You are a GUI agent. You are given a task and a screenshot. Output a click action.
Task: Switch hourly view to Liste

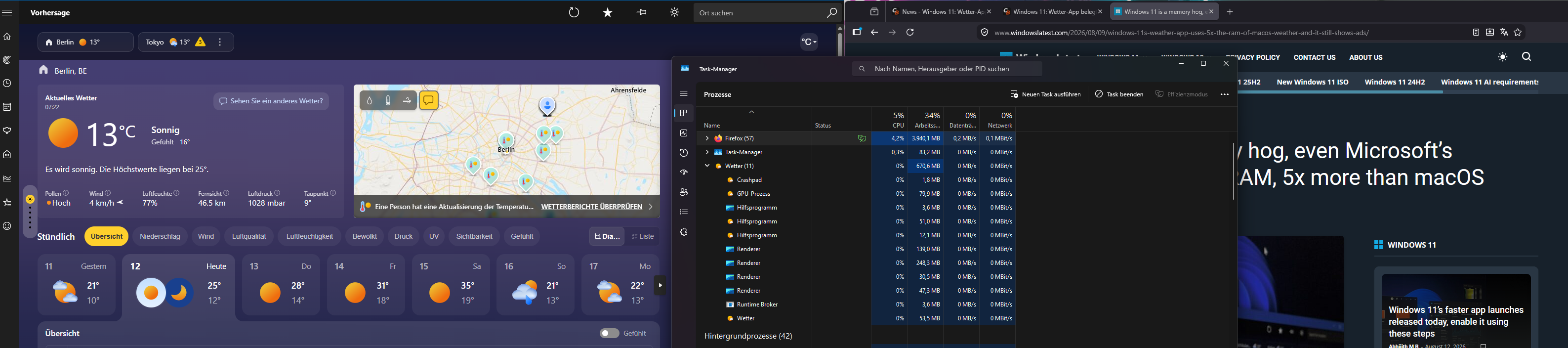coord(643,236)
